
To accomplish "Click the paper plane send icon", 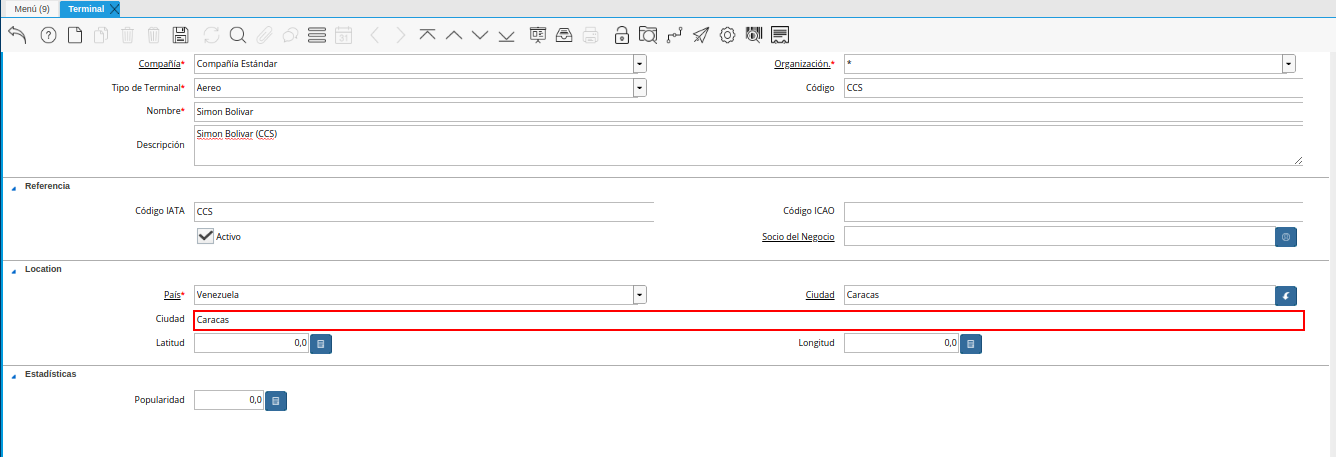I will 701,35.
